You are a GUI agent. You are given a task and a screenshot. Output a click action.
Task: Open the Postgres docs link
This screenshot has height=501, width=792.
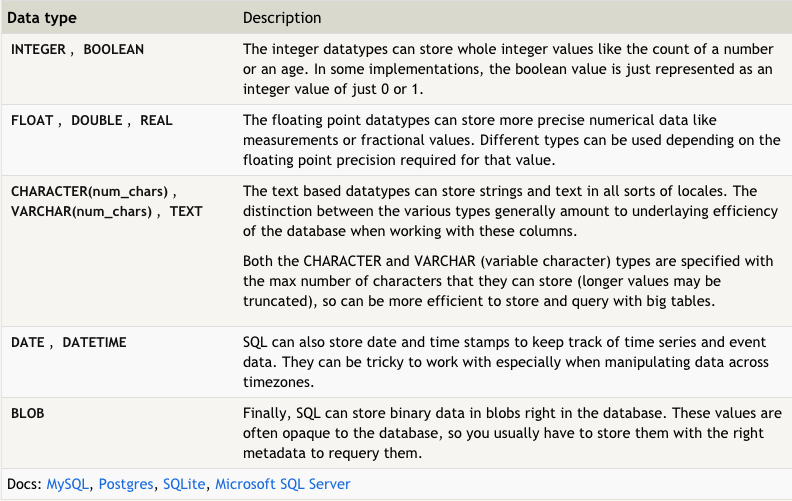[x=127, y=484]
